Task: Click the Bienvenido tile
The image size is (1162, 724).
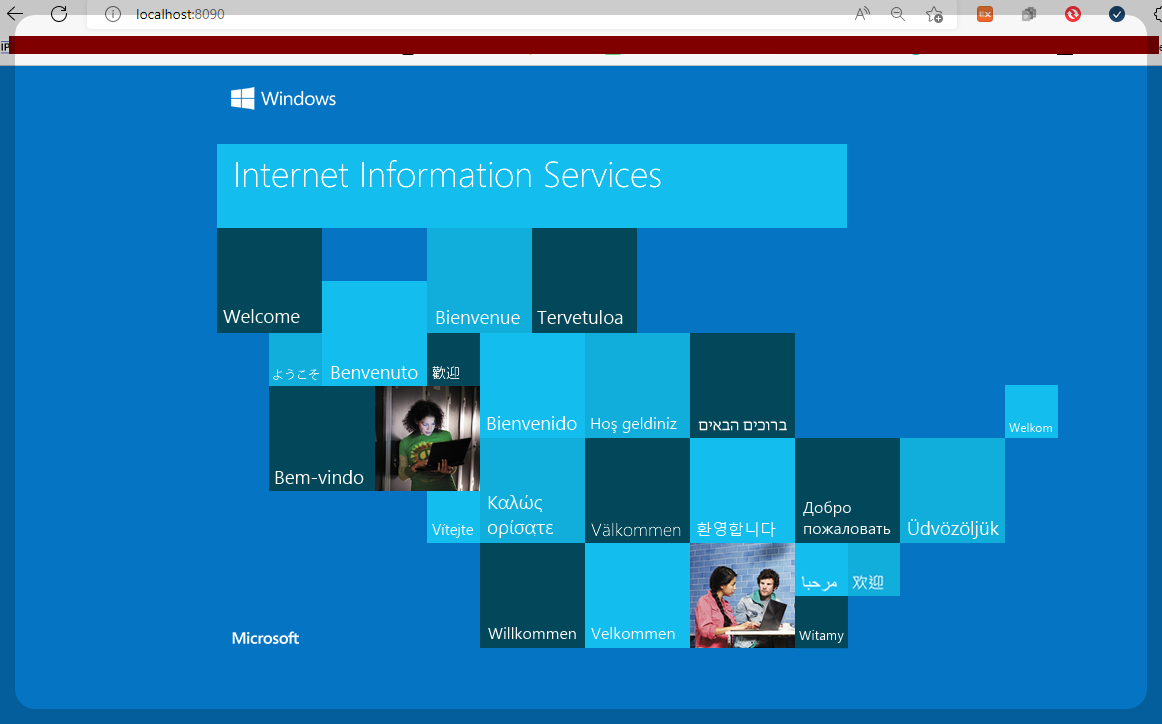Action: (532, 385)
